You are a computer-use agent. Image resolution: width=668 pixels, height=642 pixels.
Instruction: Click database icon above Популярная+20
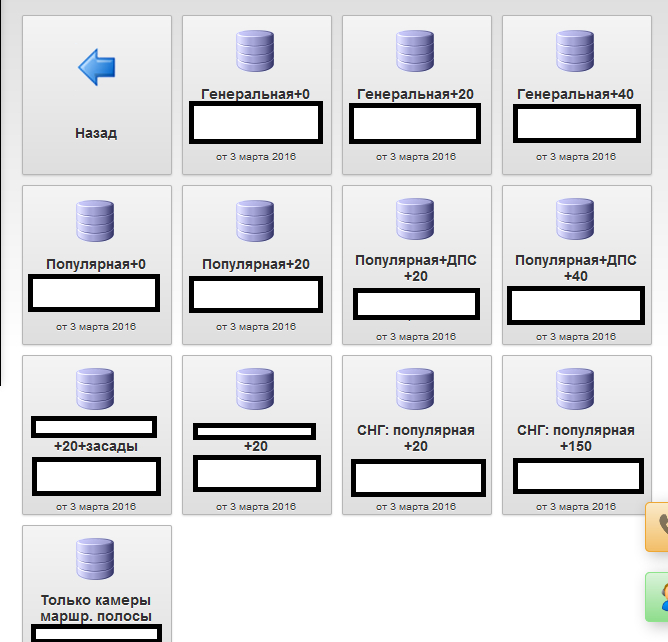coord(256,220)
